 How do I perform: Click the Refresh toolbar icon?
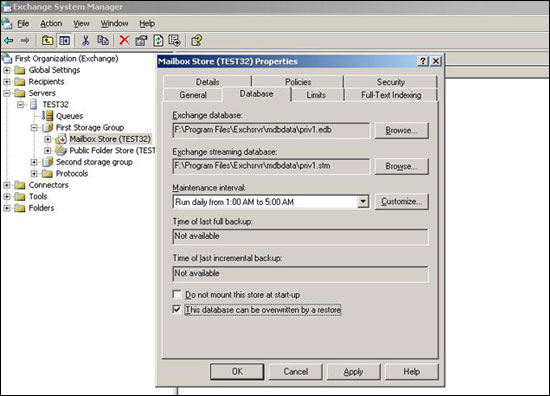(158, 41)
